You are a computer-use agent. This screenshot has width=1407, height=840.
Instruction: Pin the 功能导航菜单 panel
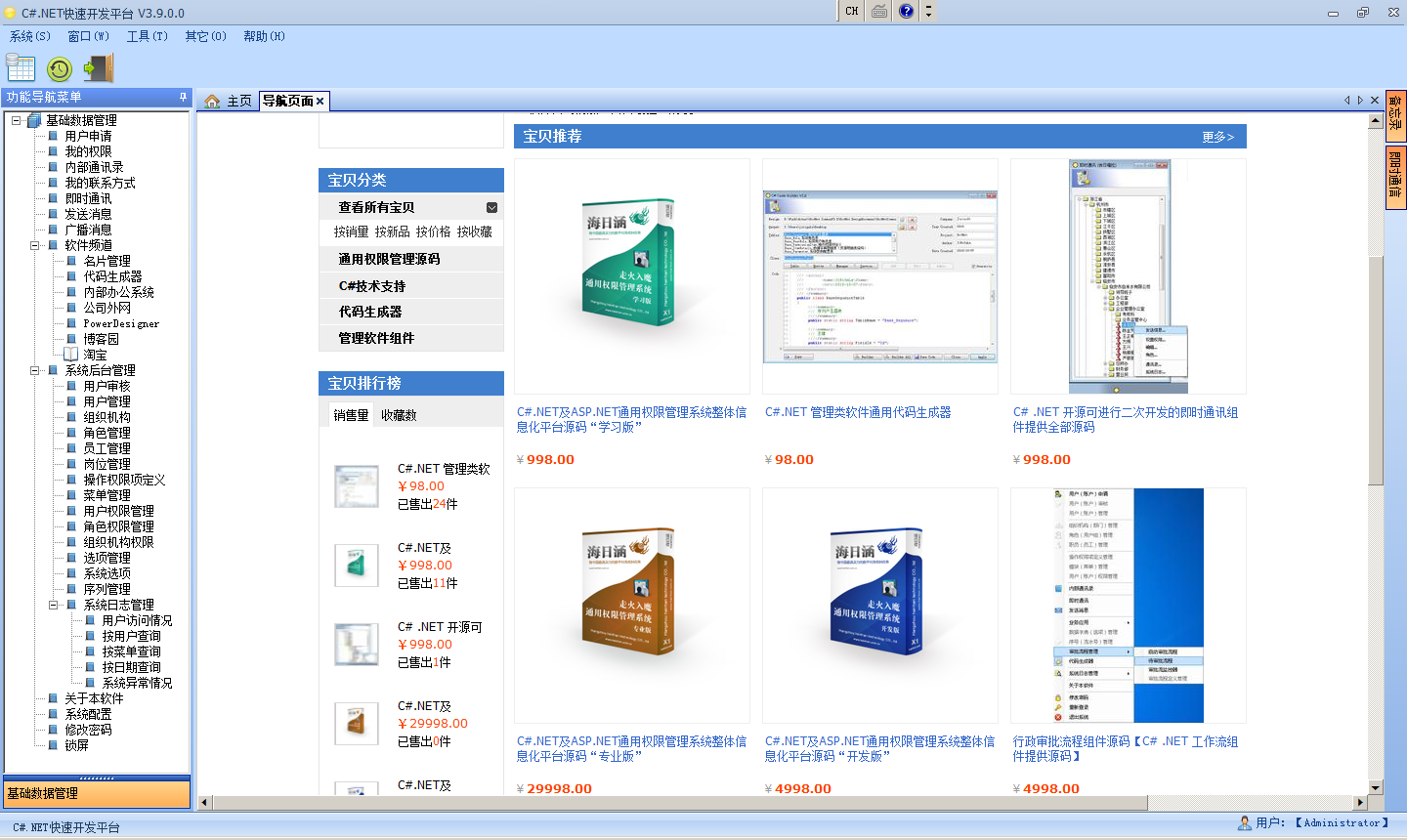pos(183,97)
